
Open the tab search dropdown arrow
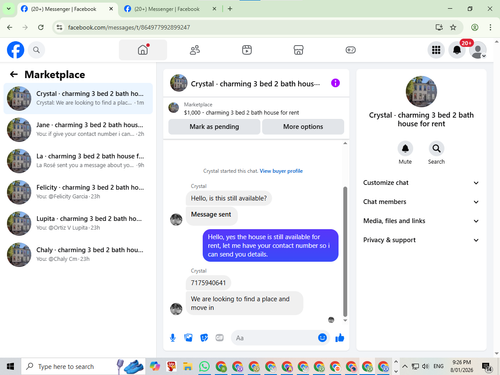tap(9, 9)
